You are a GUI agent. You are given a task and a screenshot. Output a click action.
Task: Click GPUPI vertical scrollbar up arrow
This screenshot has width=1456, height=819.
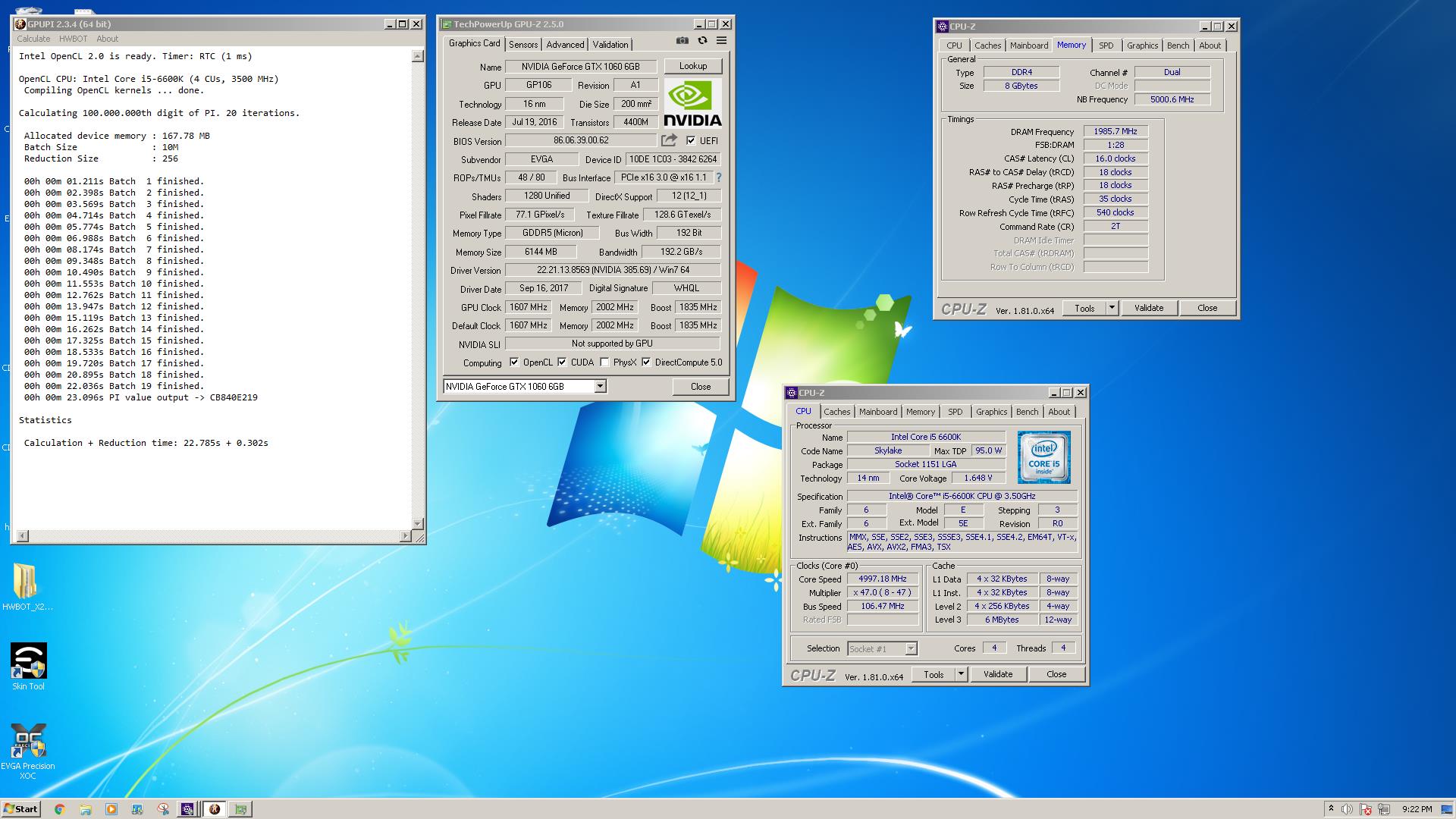[x=417, y=56]
